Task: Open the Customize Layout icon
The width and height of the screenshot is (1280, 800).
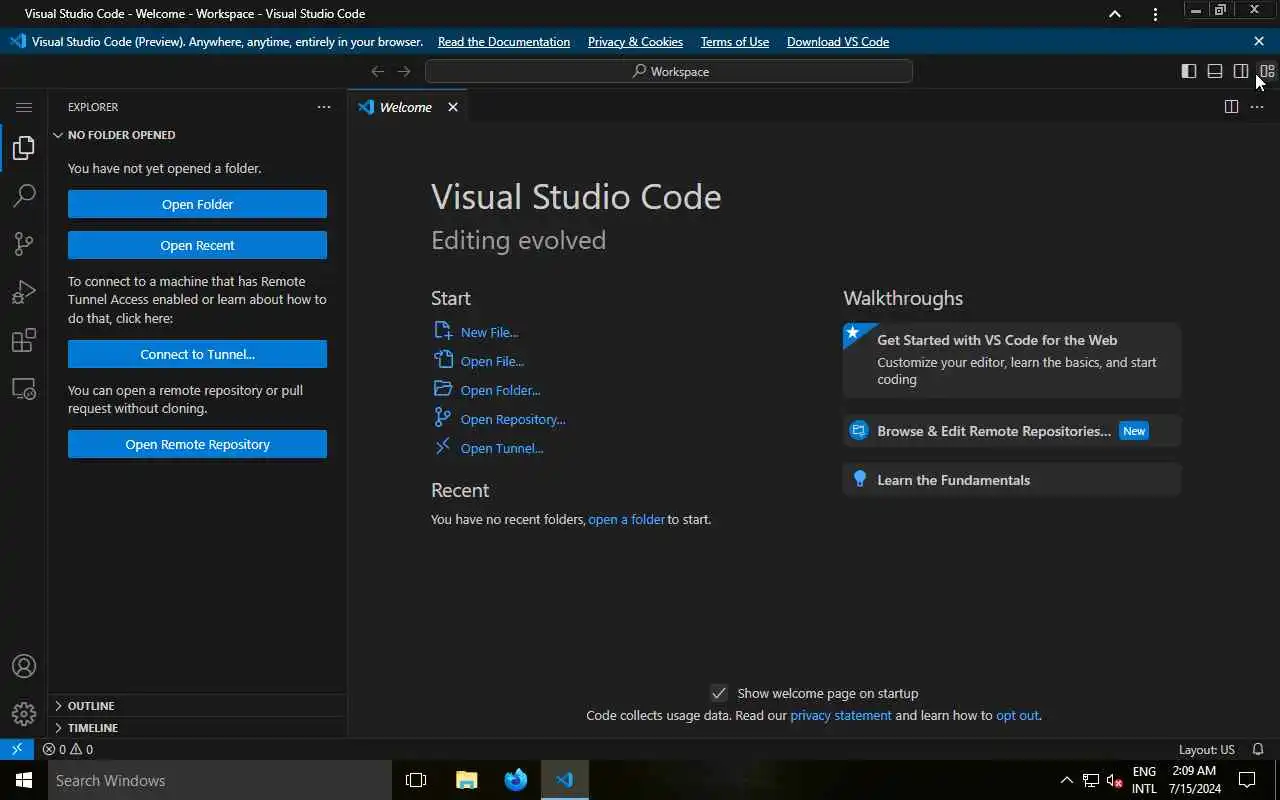Action: 1267,71
